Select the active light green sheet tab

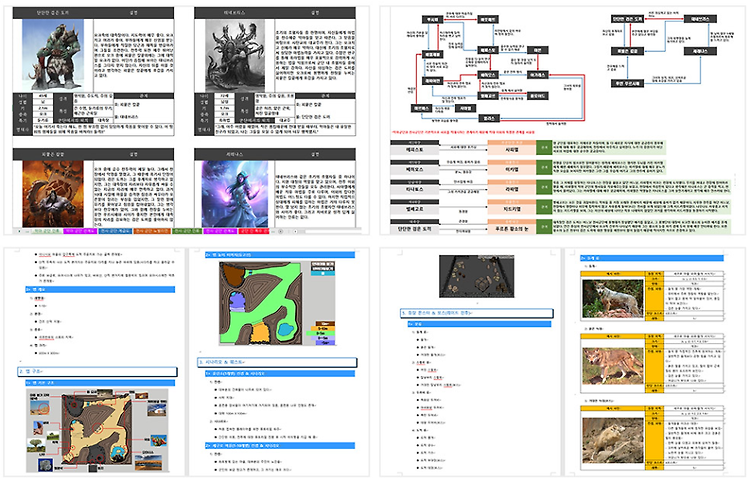click(46, 231)
